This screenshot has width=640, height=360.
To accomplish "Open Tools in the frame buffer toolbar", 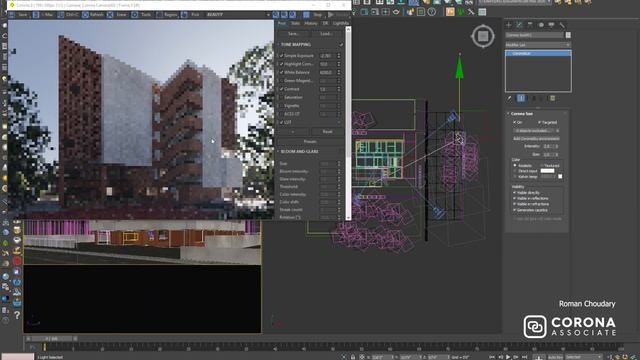I will click(x=142, y=15).
